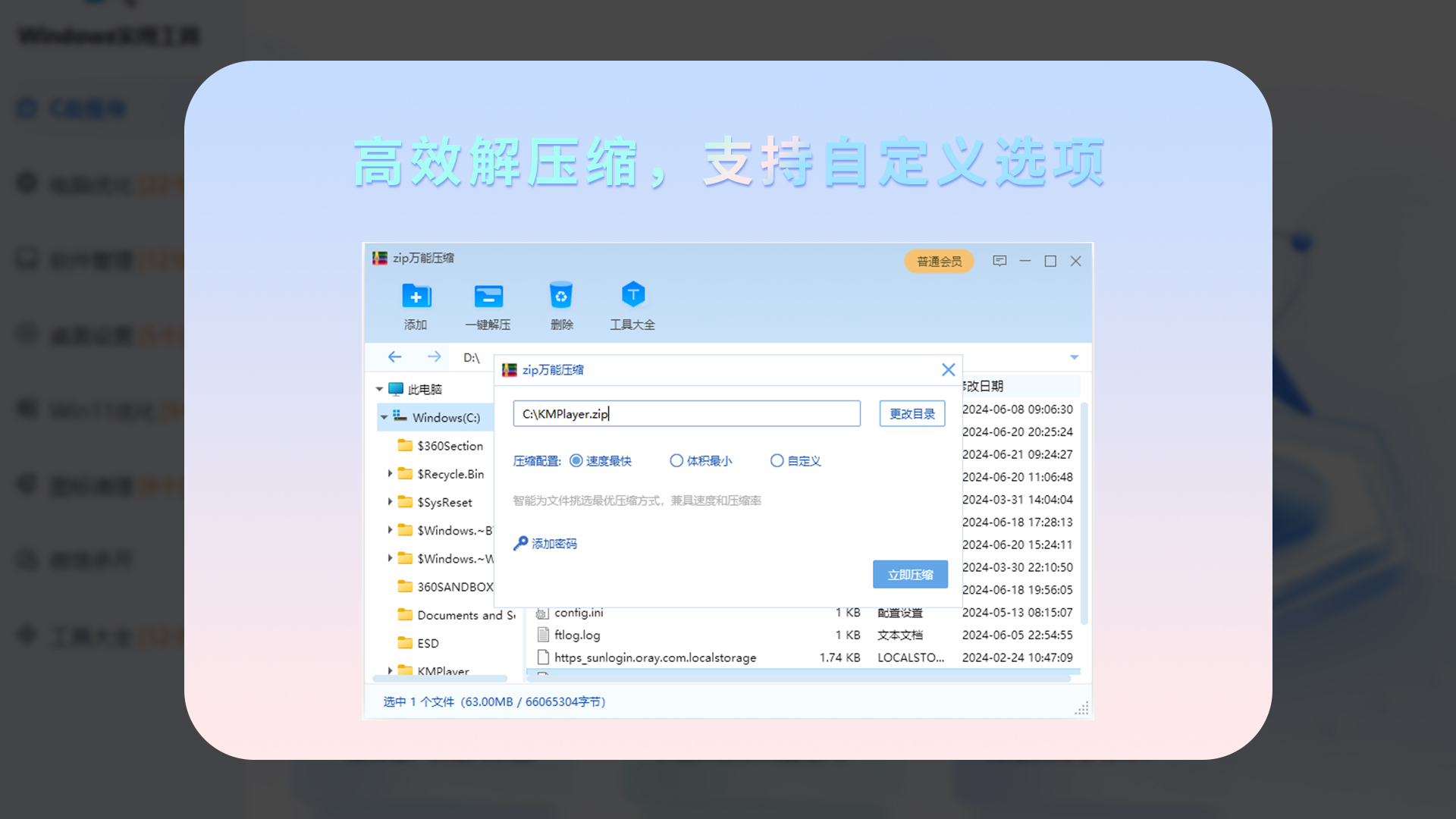Click the 添加密码 link
Screen dimensions: 1456x819
click(554, 544)
